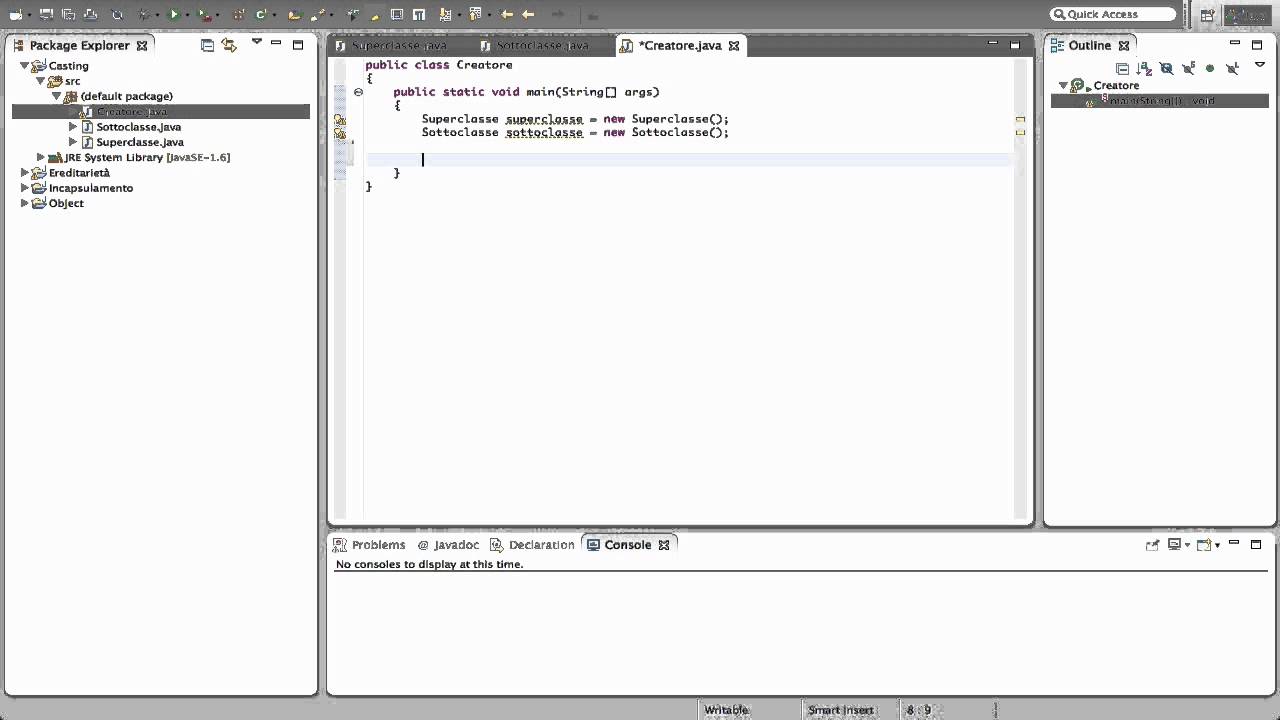Collapse the Creatore class in Outline
Image resolution: width=1280 pixels, height=720 pixels.
click(x=1063, y=85)
